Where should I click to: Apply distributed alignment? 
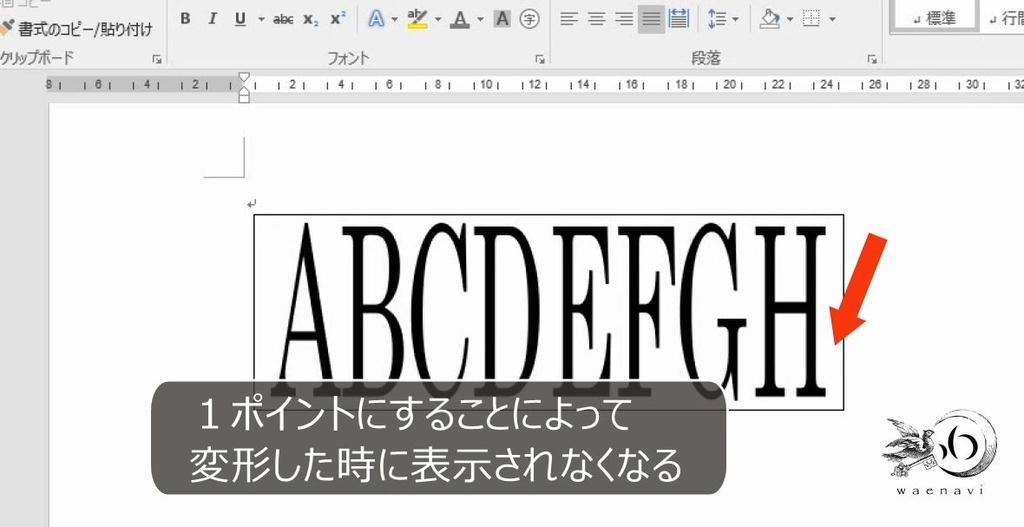click(679, 19)
